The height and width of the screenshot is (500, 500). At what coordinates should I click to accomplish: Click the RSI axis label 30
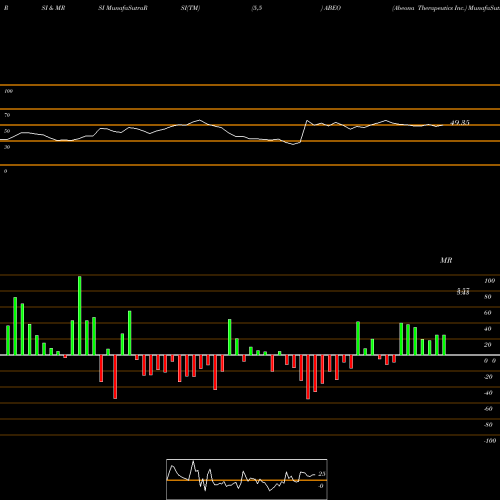pyautogui.click(x=7, y=147)
